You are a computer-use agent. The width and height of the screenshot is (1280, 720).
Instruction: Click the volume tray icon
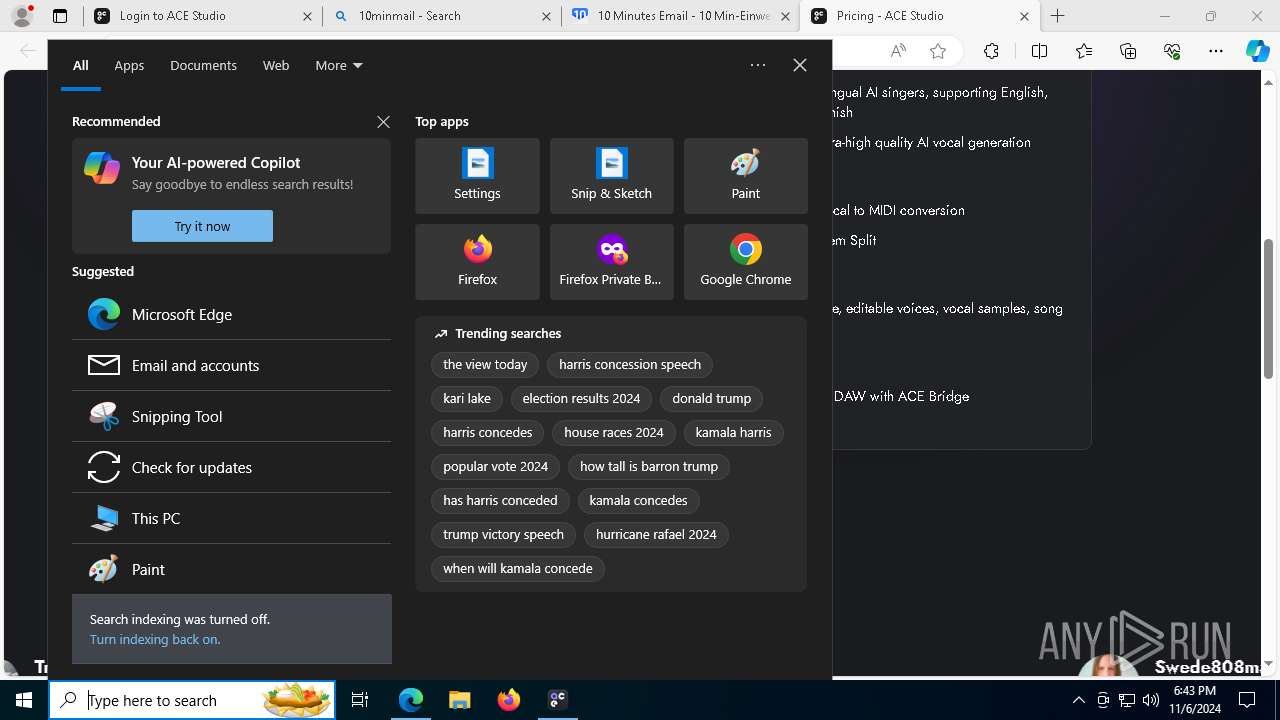click(1150, 700)
